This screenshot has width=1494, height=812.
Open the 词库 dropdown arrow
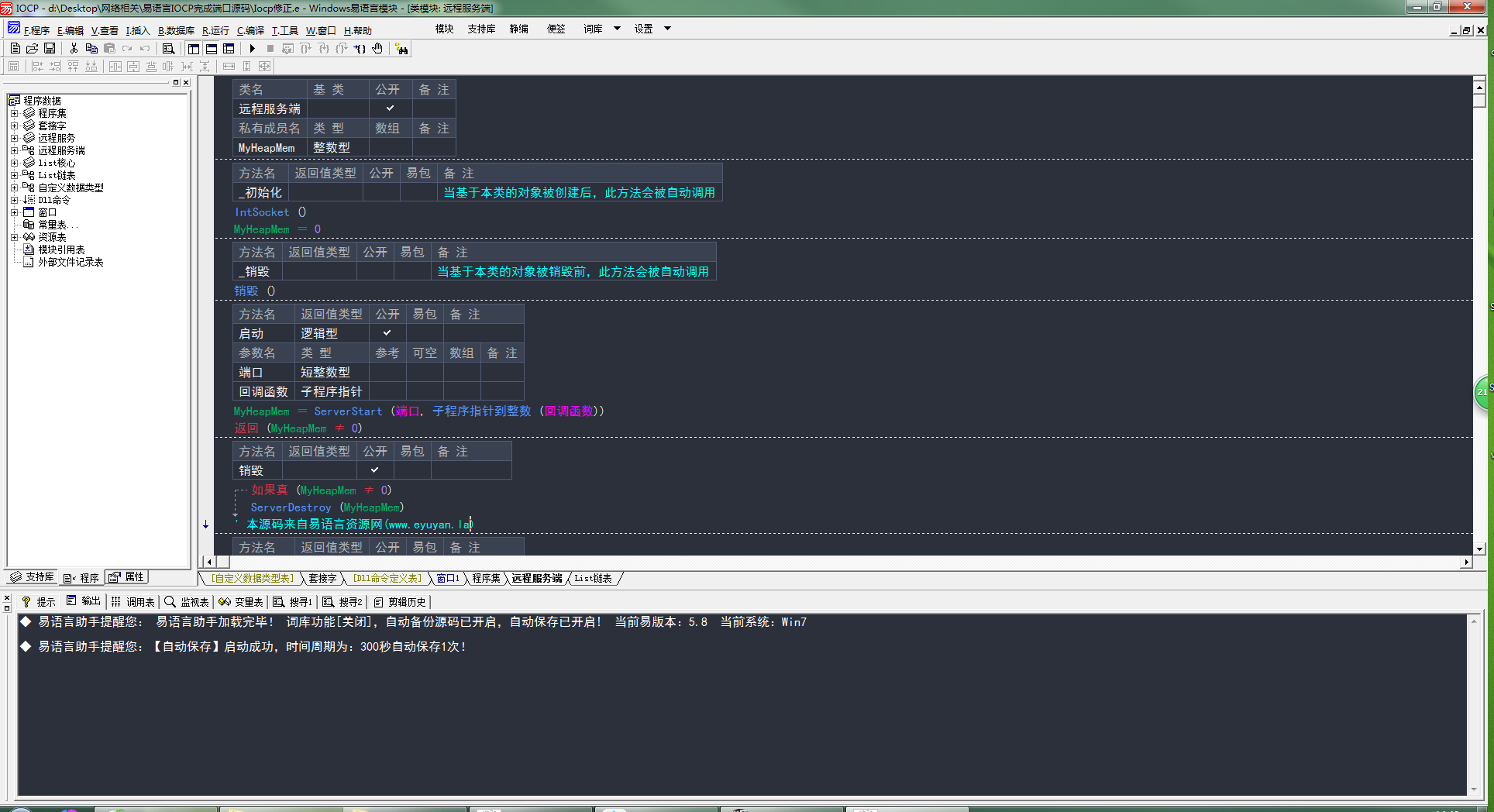tap(617, 29)
